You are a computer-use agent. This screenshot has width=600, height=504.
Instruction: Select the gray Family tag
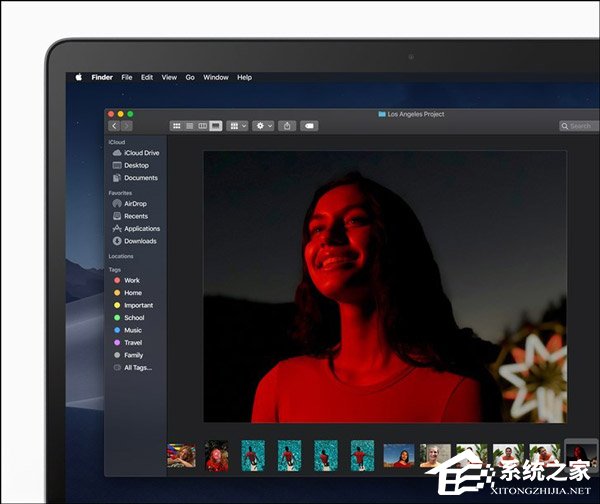129,355
